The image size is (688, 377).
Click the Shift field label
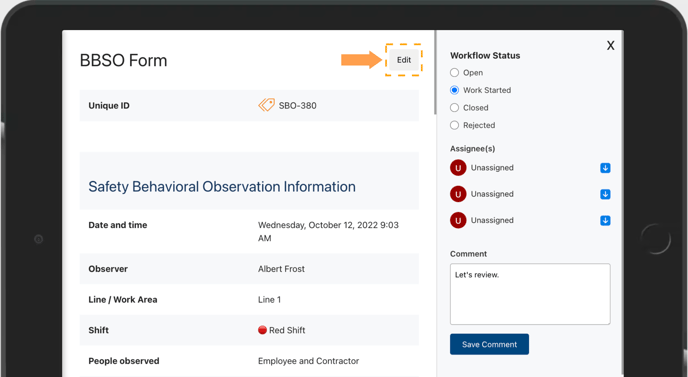coord(98,330)
